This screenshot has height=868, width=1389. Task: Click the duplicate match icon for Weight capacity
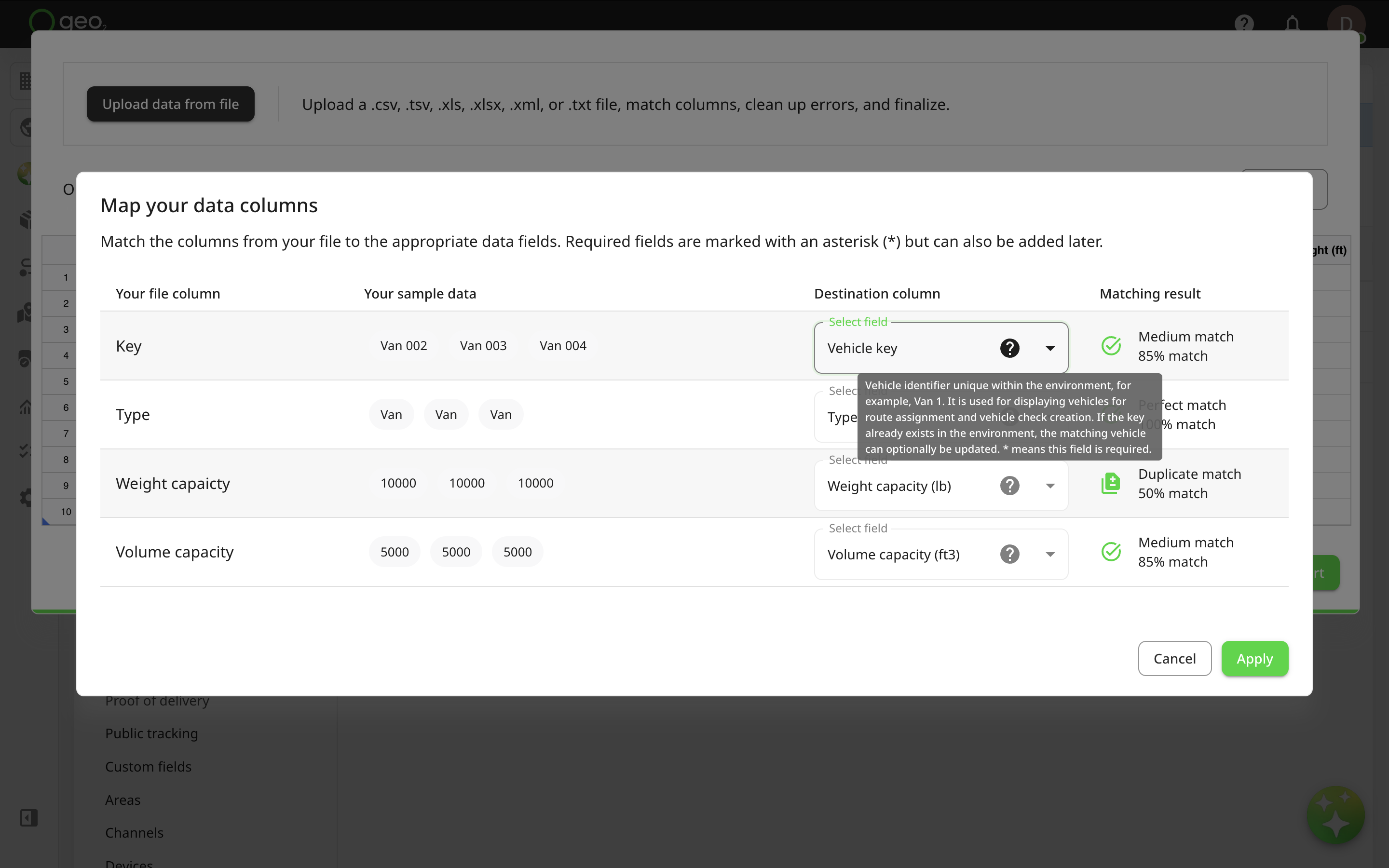click(1111, 483)
